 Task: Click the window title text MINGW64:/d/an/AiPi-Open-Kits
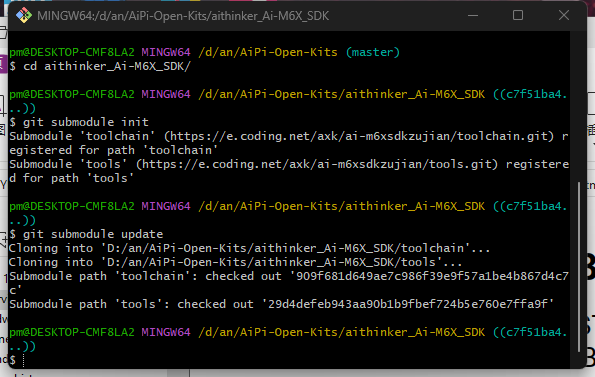183,16
